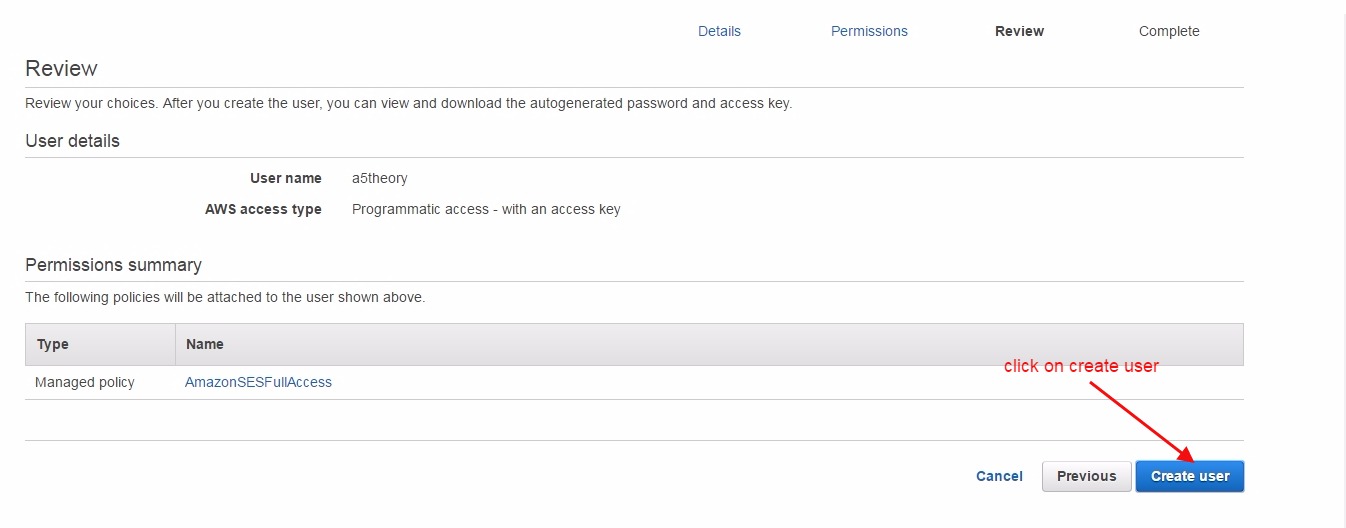Select the Managed policy table cell

(x=84, y=382)
